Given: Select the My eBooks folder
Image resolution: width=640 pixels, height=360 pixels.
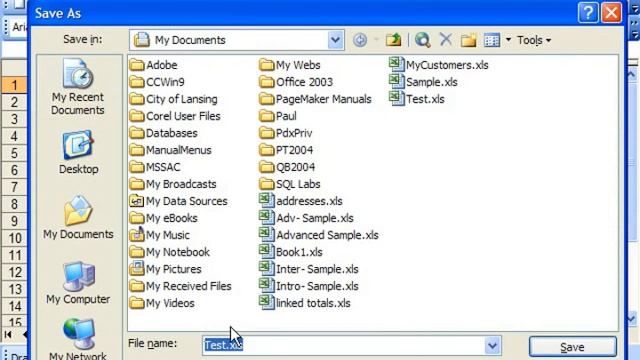Looking at the screenshot, I should pos(164,218).
